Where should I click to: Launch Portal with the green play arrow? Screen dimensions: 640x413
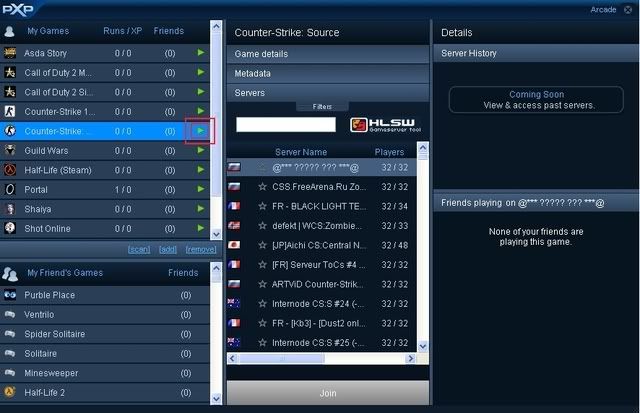coord(200,189)
